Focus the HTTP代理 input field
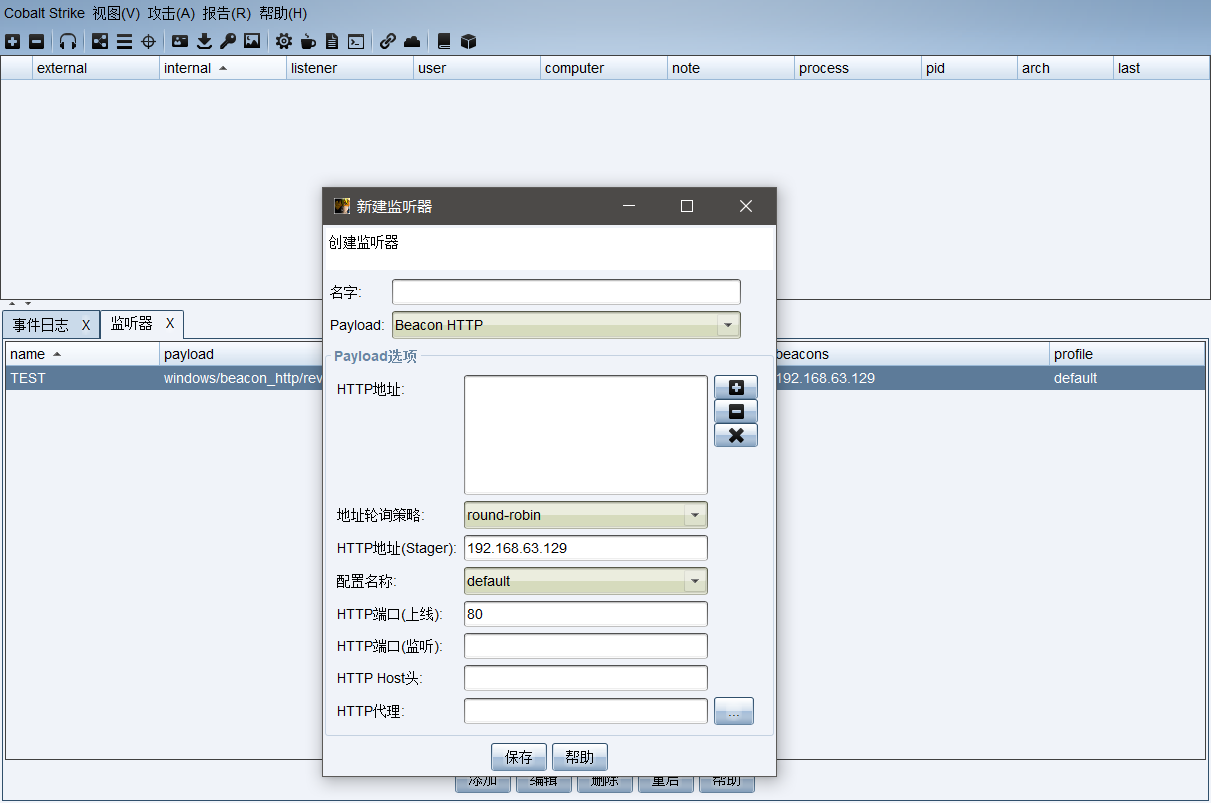 pyautogui.click(x=586, y=711)
